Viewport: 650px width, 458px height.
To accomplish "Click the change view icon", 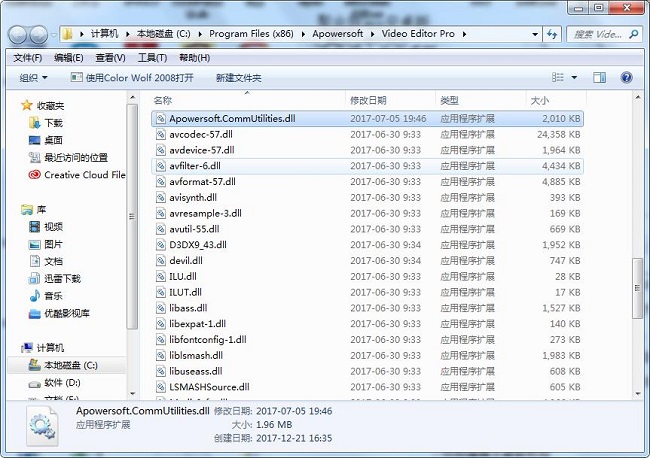I will coord(558,78).
